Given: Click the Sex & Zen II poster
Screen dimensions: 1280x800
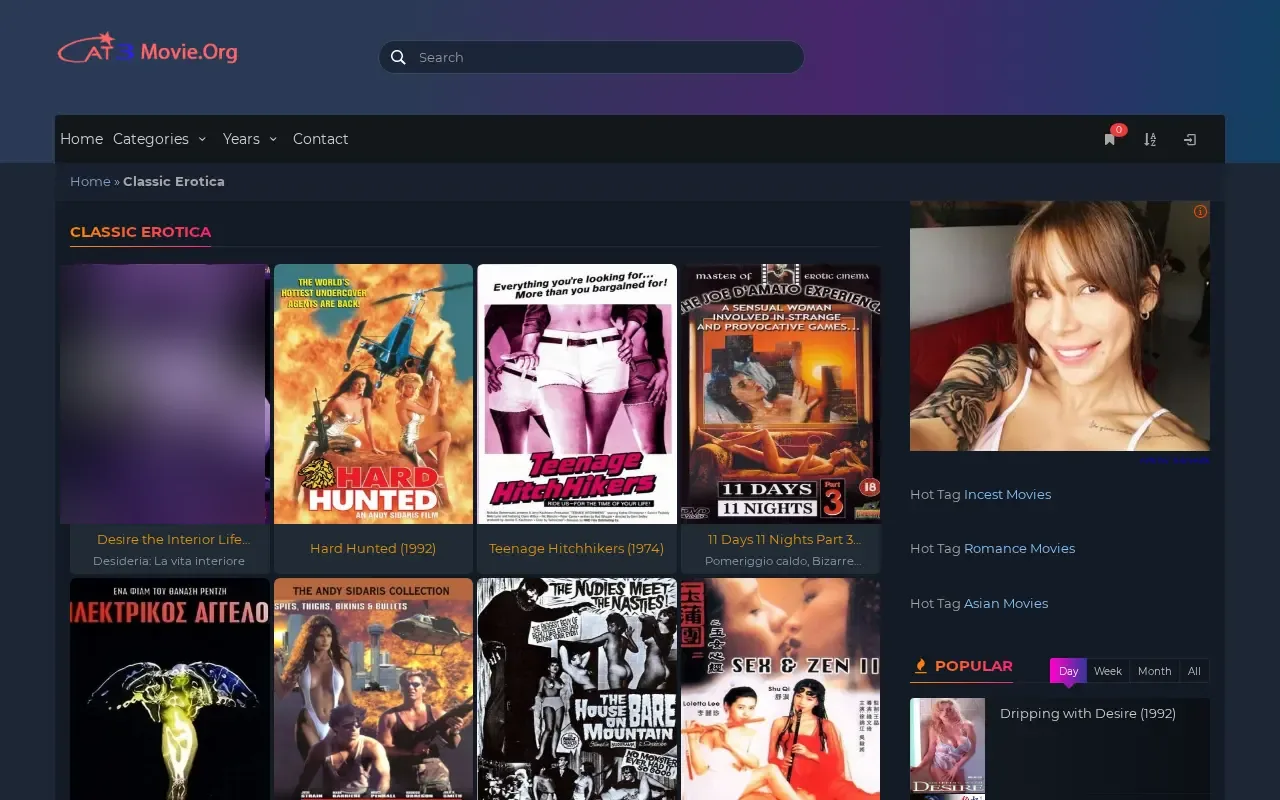Looking at the screenshot, I should point(781,689).
